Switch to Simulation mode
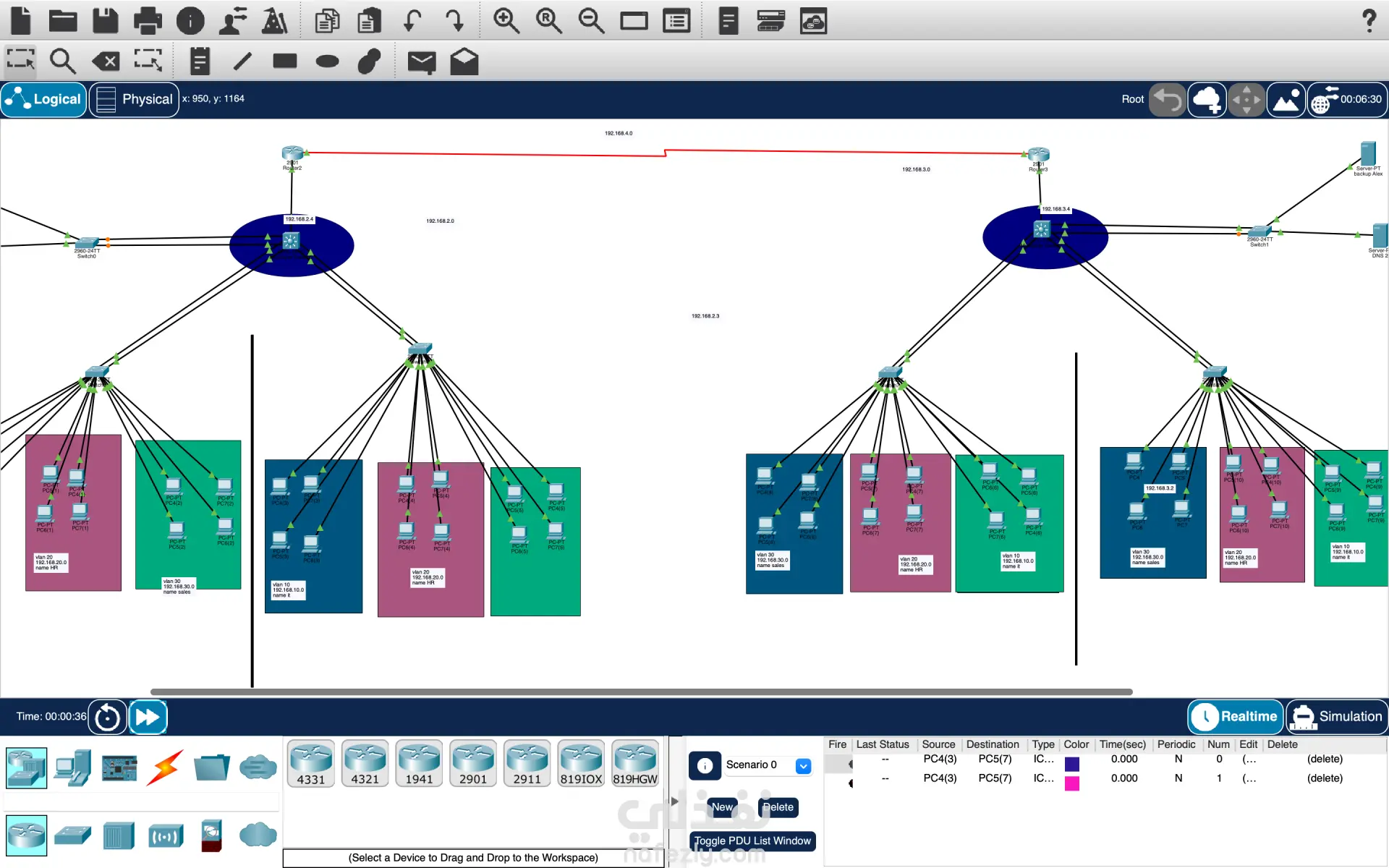This screenshot has height=868, width=1389. coord(1337,716)
